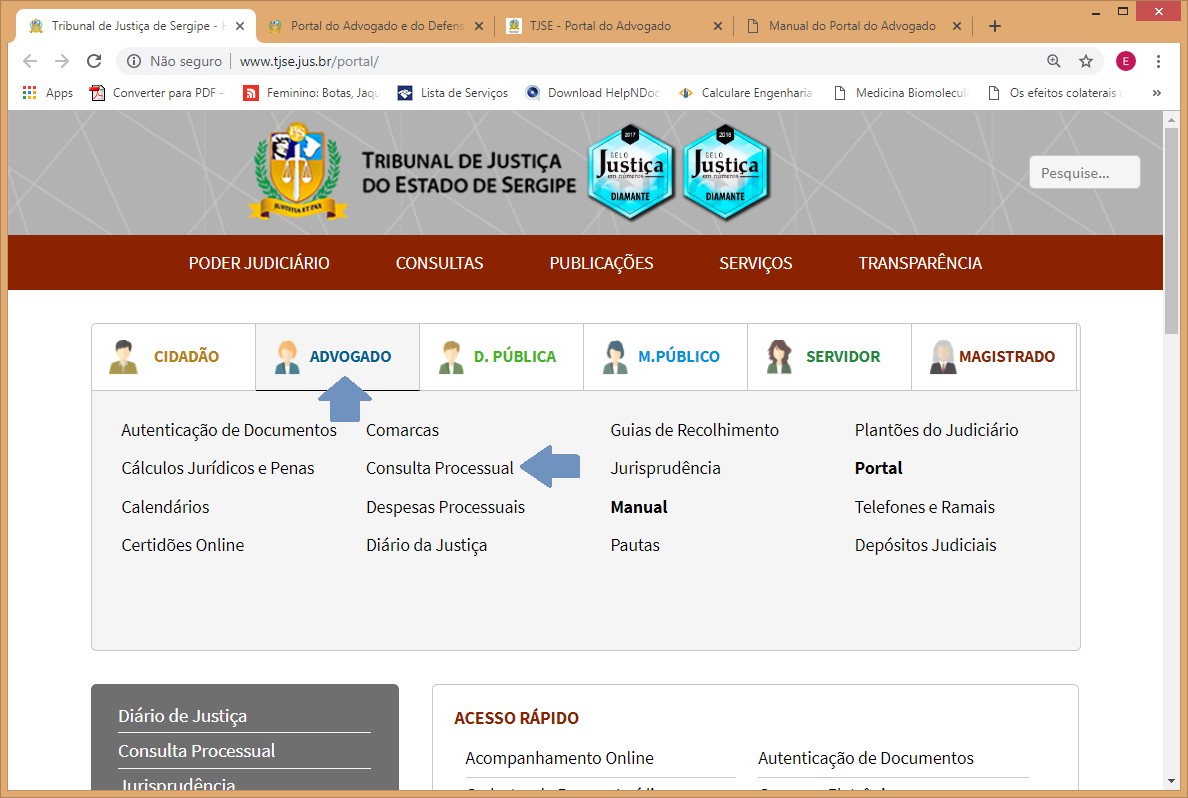Open a new browser tab

[994, 26]
